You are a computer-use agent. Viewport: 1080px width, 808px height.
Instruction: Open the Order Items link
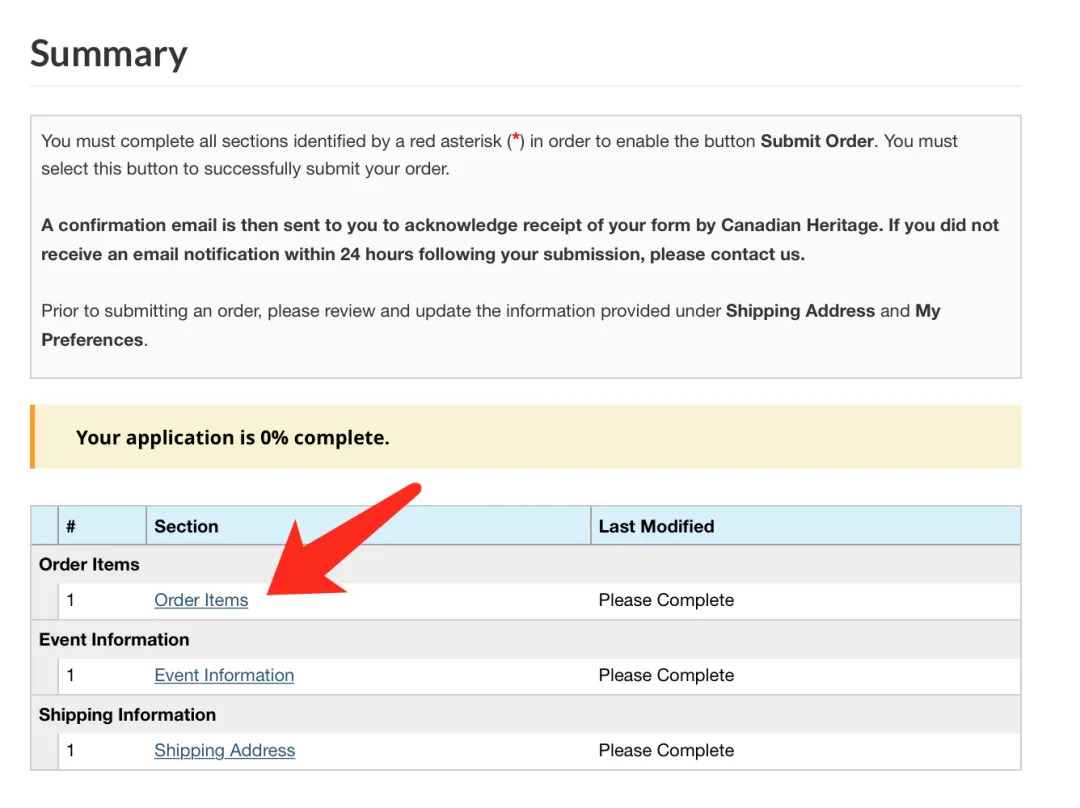click(x=201, y=600)
